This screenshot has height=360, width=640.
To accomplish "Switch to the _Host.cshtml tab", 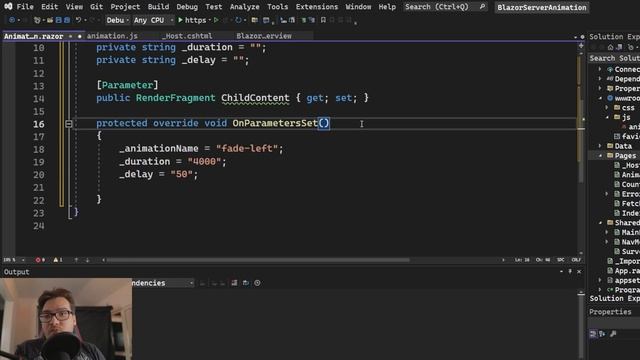I will (x=187, y=36).
